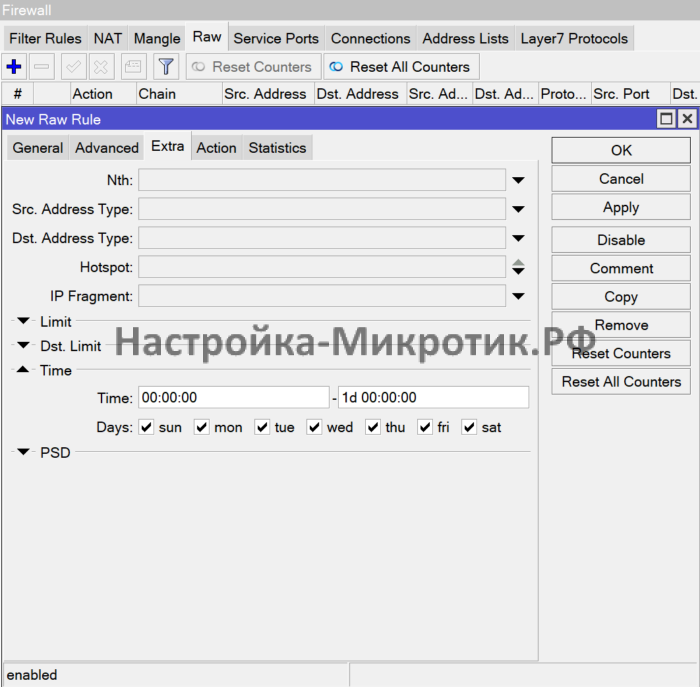Open the Address Lists tab
The image size is (700, 687).
click(x=465, y=39)
